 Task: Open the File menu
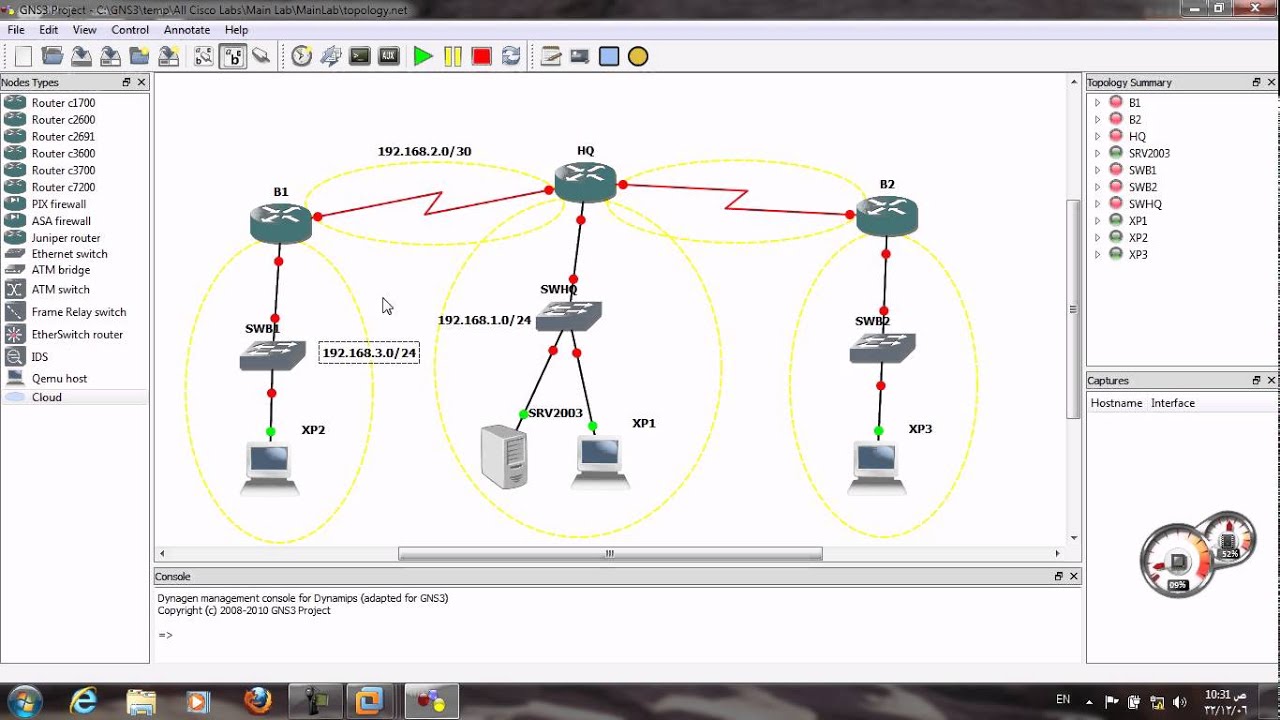click(16, 30)
